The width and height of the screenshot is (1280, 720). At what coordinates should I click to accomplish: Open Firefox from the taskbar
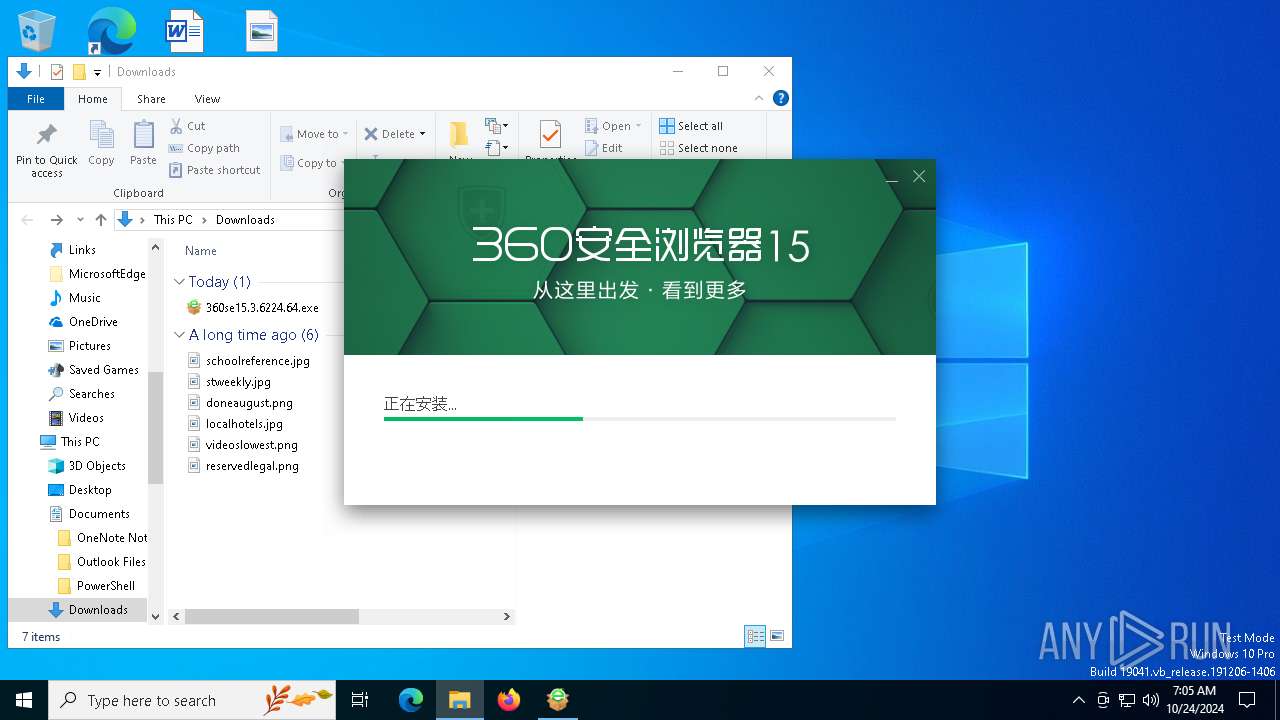[509, 700]
